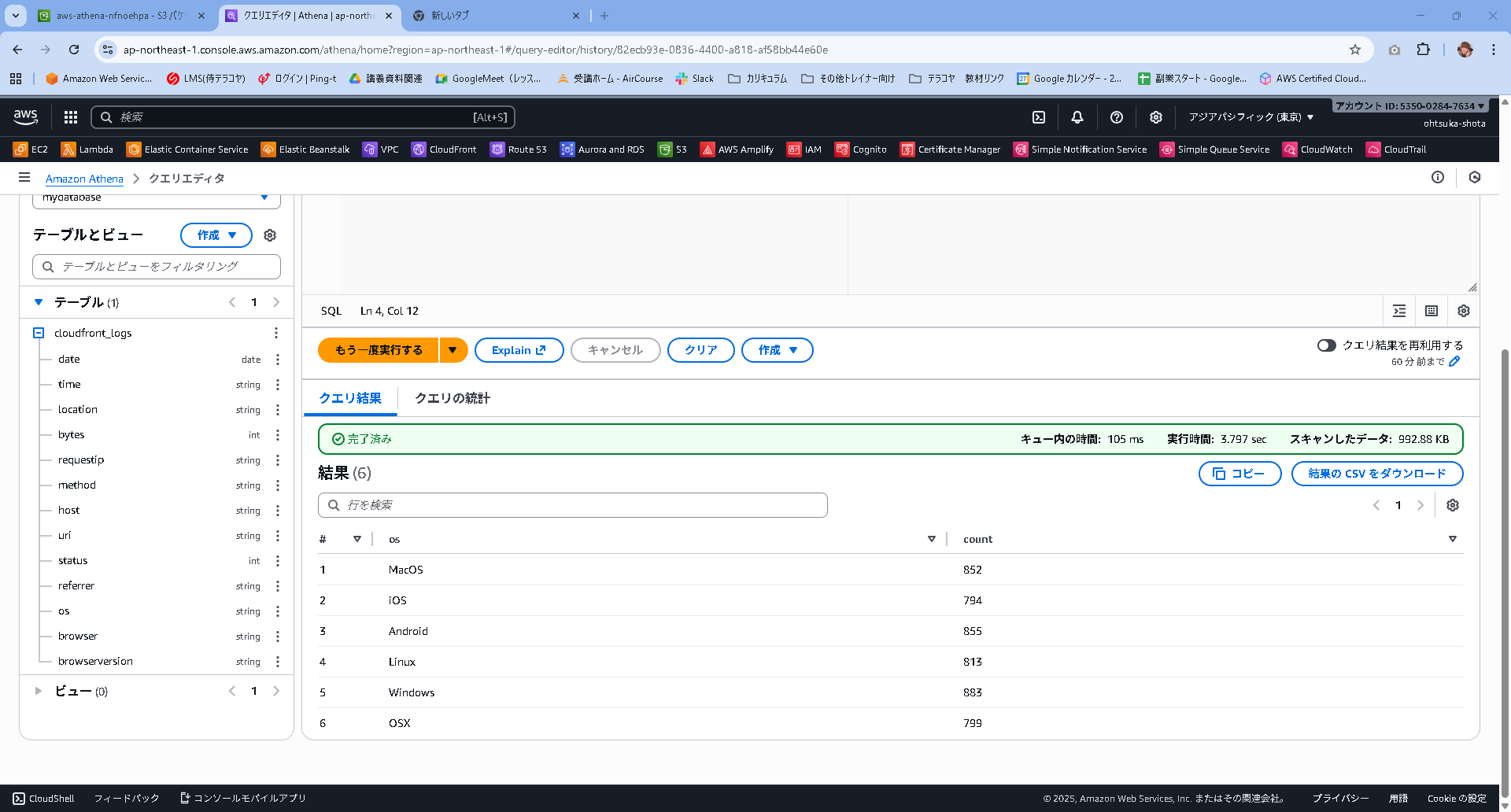The width and height of the screenshot is (1511, 812).
Task: Select the Windows result row cell
Action: point(412,692)
